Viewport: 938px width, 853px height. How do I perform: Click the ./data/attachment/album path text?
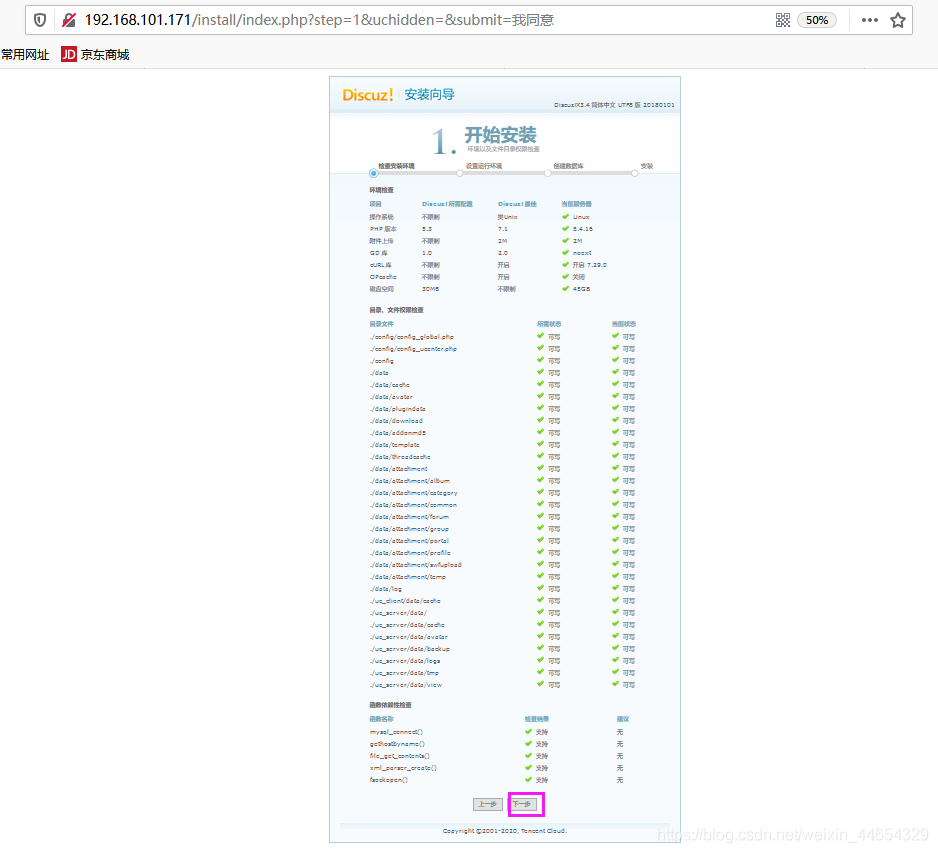tap(410, 480)
